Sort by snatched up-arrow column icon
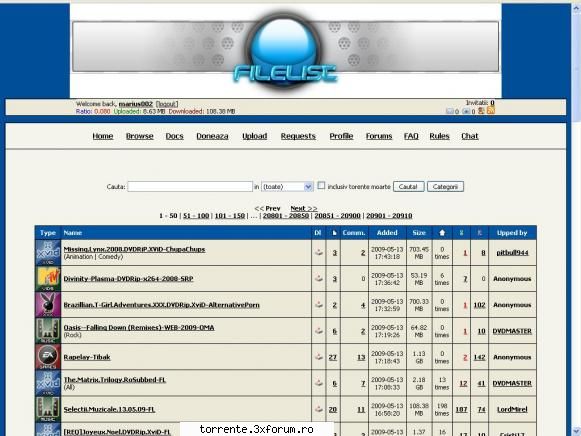 pos(442,233)
